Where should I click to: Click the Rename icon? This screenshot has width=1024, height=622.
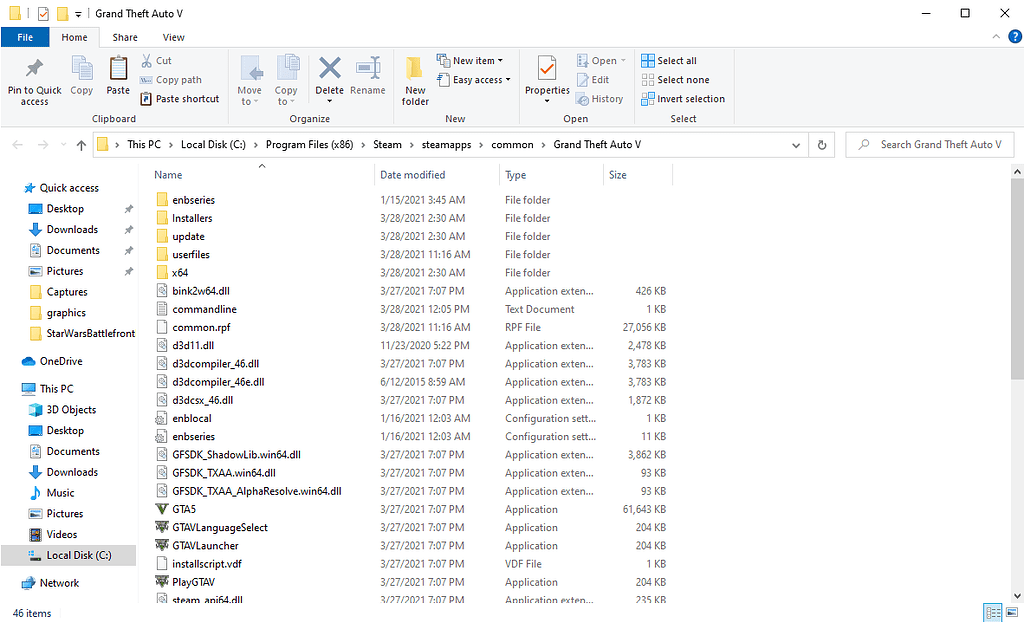pyautogui.click(x=368, y=80)
